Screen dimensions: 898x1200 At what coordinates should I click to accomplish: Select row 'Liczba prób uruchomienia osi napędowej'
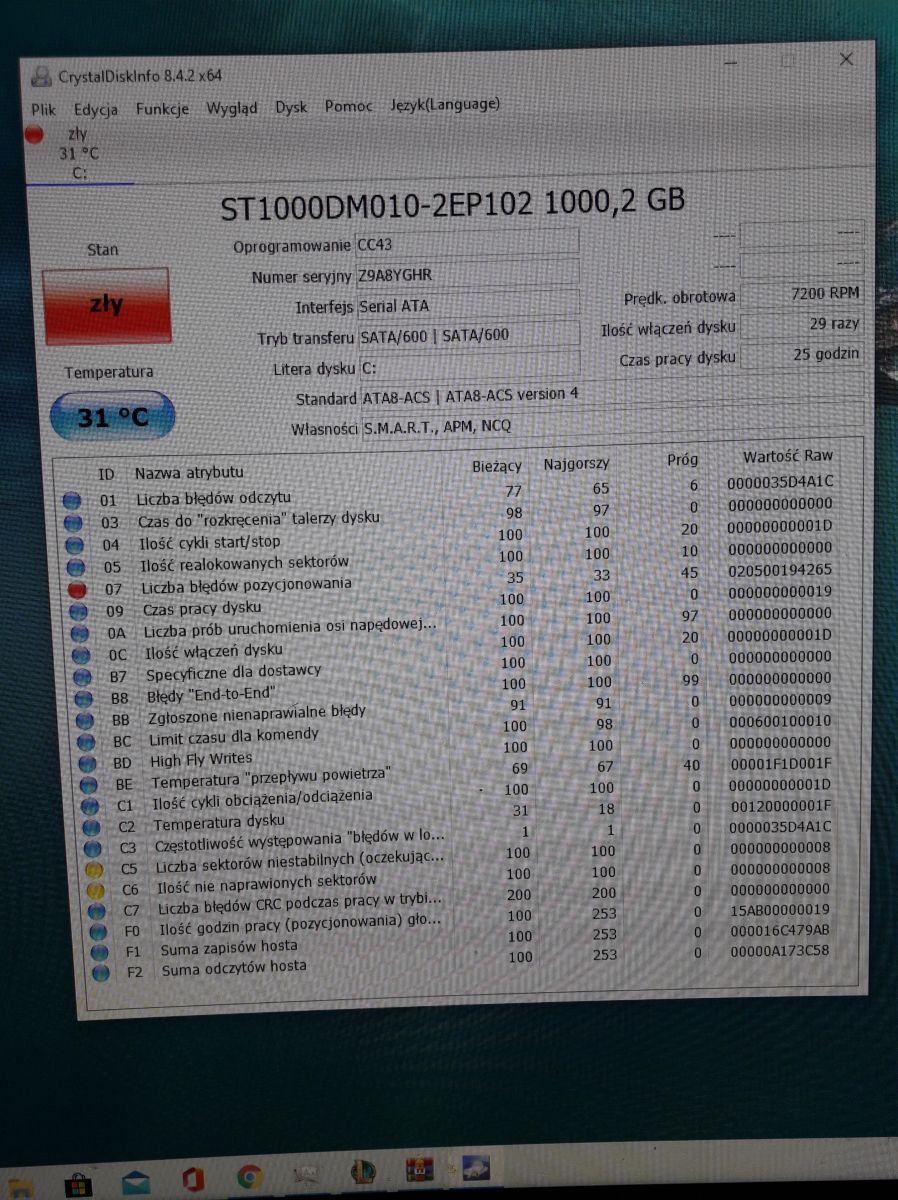click(454, 625)
